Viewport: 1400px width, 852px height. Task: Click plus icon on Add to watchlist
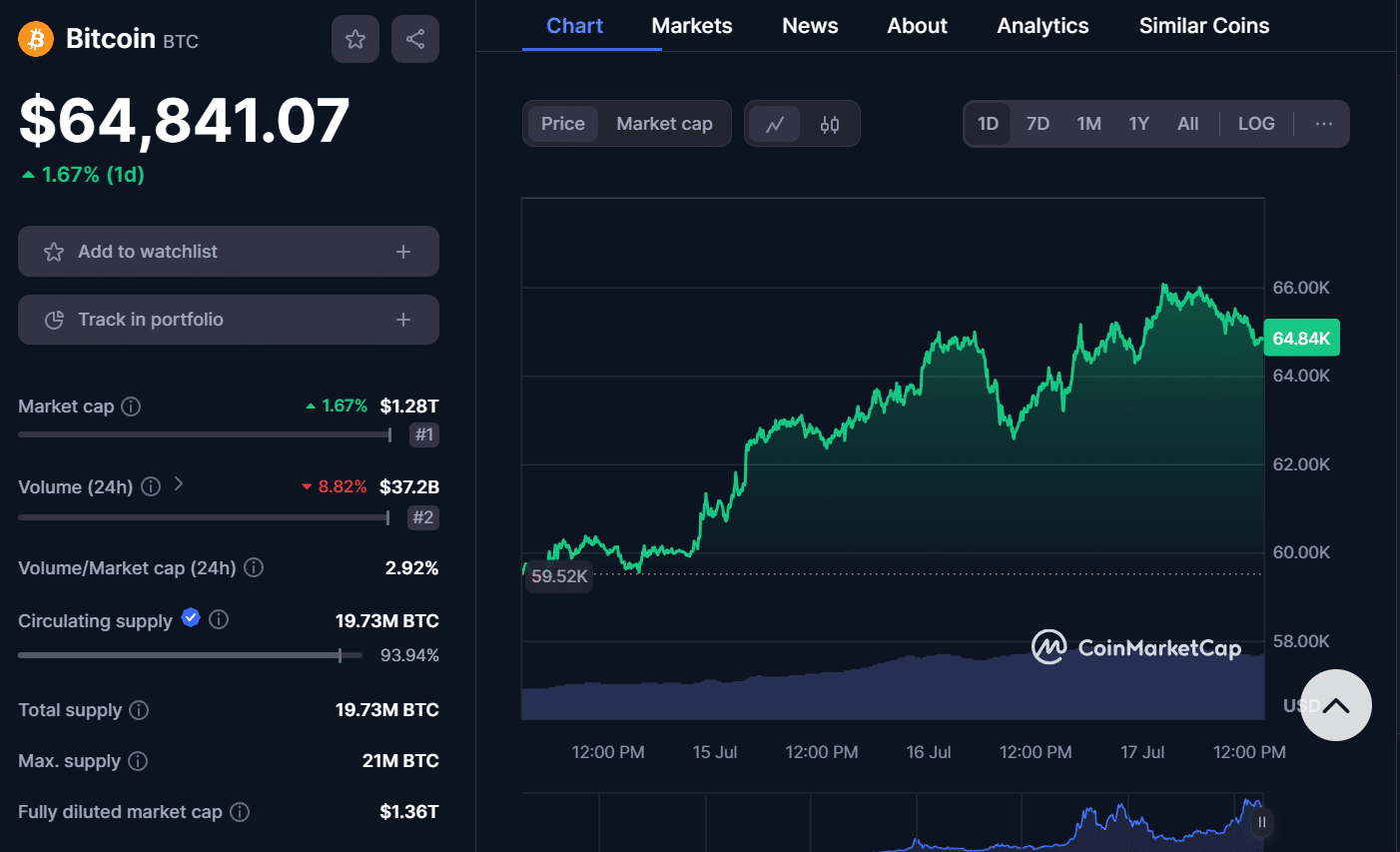pos(403,252)
